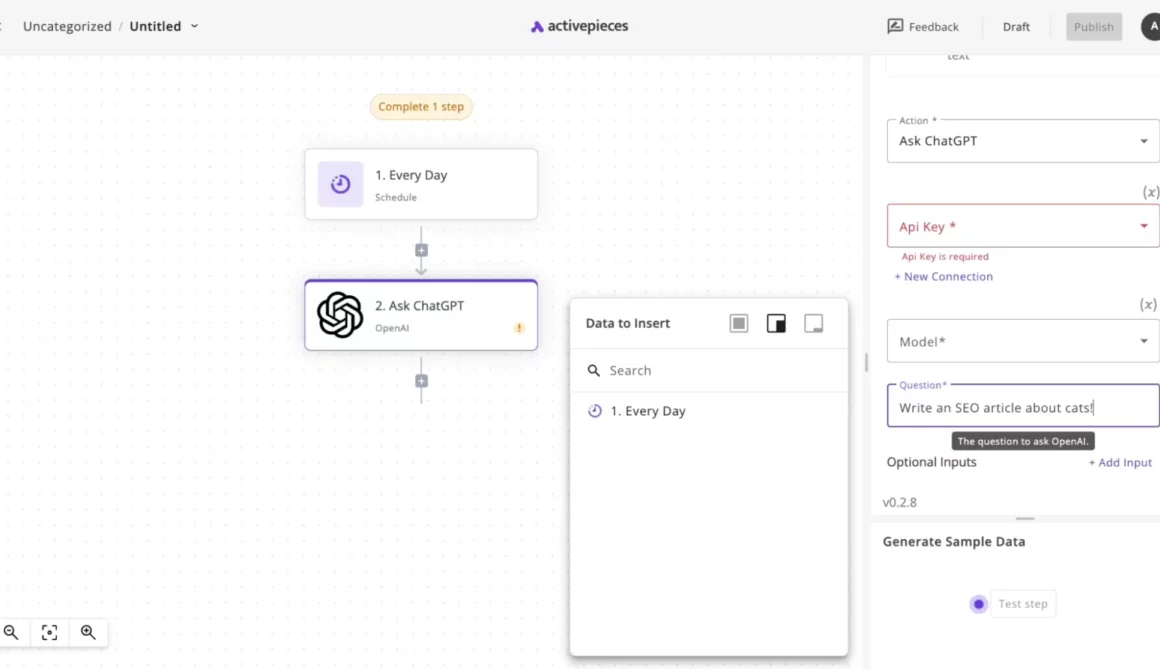Click the (x) dynamic value icon above Api Key

click(1150, 192)
